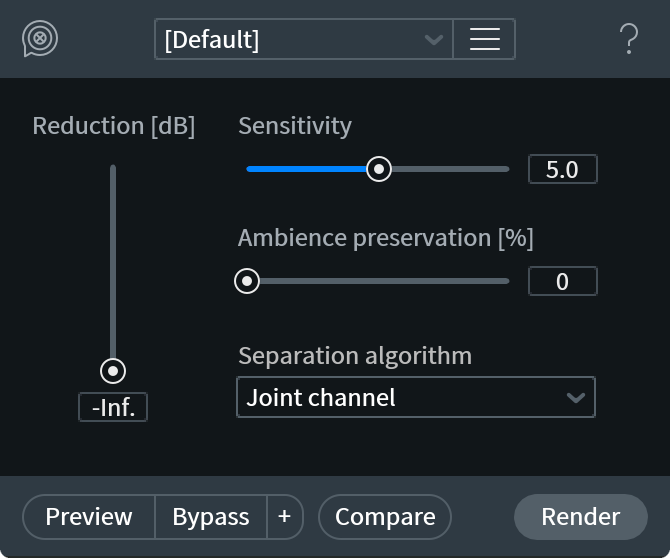
Task: Click the right end of Sensitivity slider track
Action: (x=505, y=169)
